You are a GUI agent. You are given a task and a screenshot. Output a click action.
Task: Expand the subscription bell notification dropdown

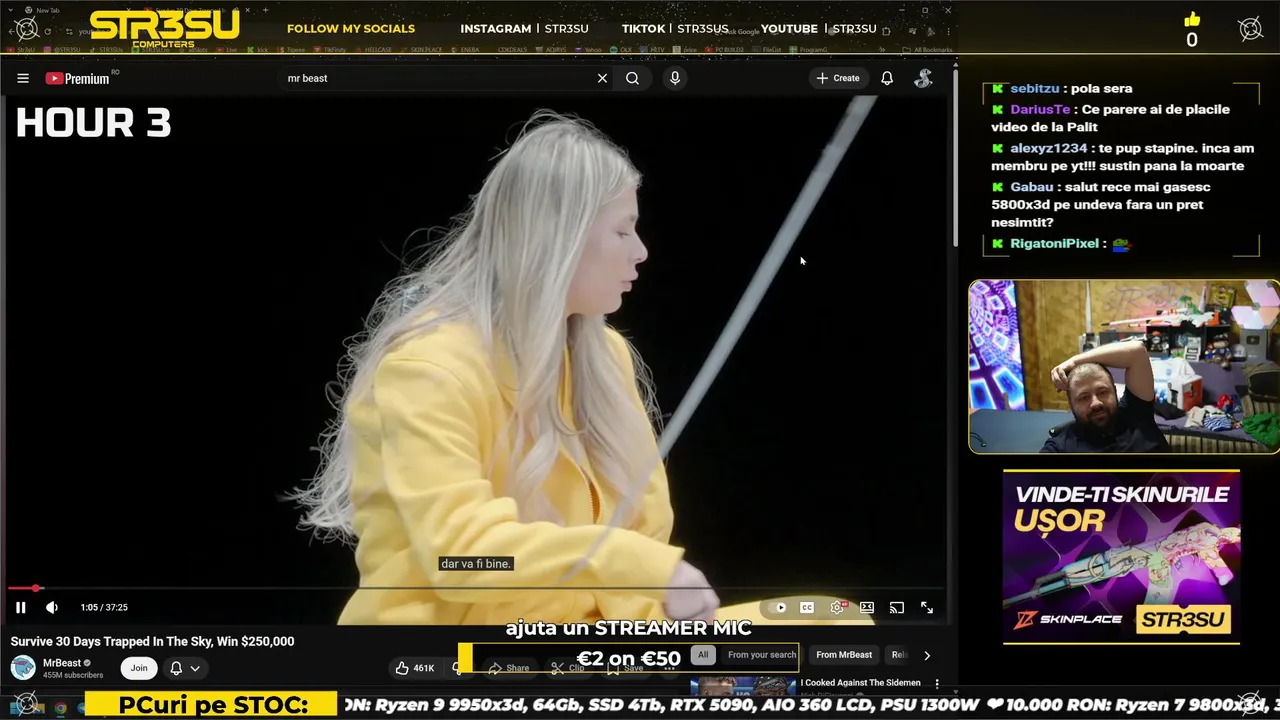pos(185,668)
